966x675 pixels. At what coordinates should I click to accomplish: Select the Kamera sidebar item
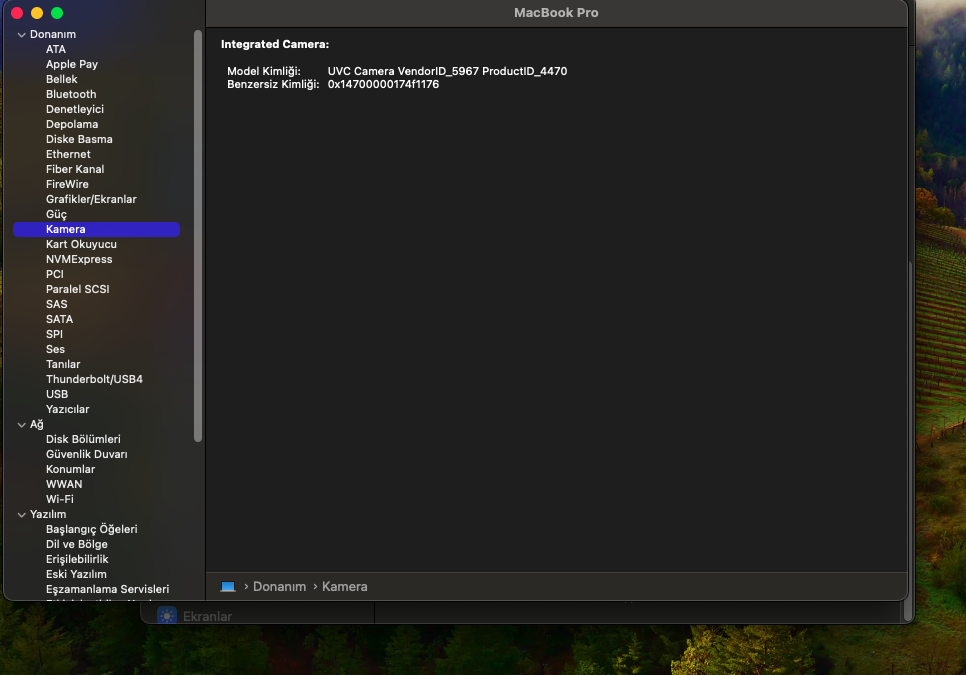click(66, 229)
